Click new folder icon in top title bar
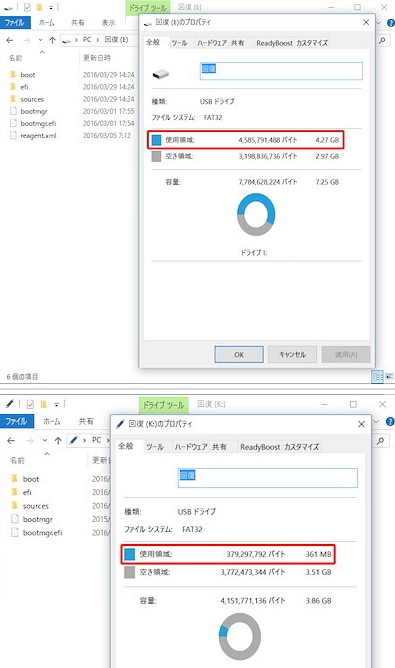 (x=40, y=7)
